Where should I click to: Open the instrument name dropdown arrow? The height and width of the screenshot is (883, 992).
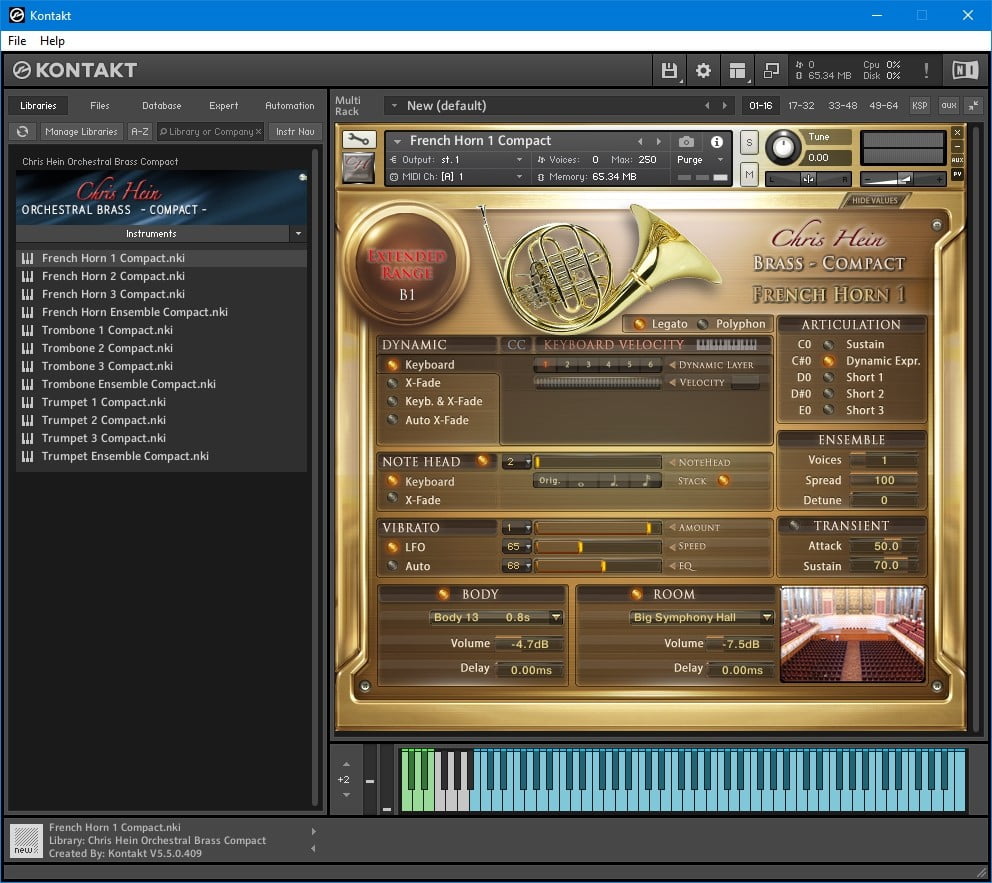tap(397, 141)
